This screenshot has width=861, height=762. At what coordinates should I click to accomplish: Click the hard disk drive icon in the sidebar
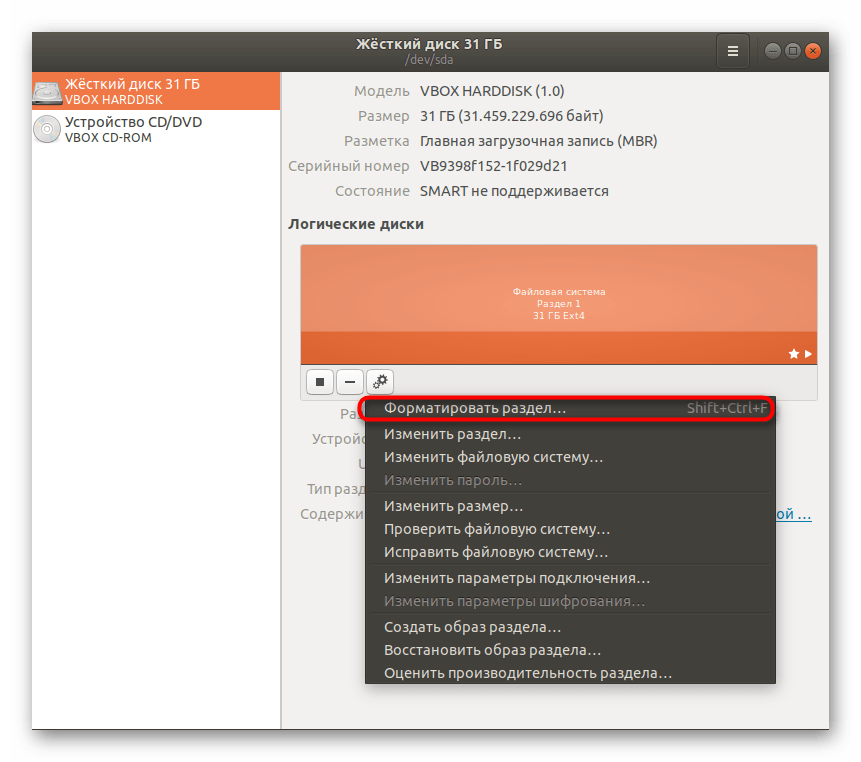click(46, 92)
